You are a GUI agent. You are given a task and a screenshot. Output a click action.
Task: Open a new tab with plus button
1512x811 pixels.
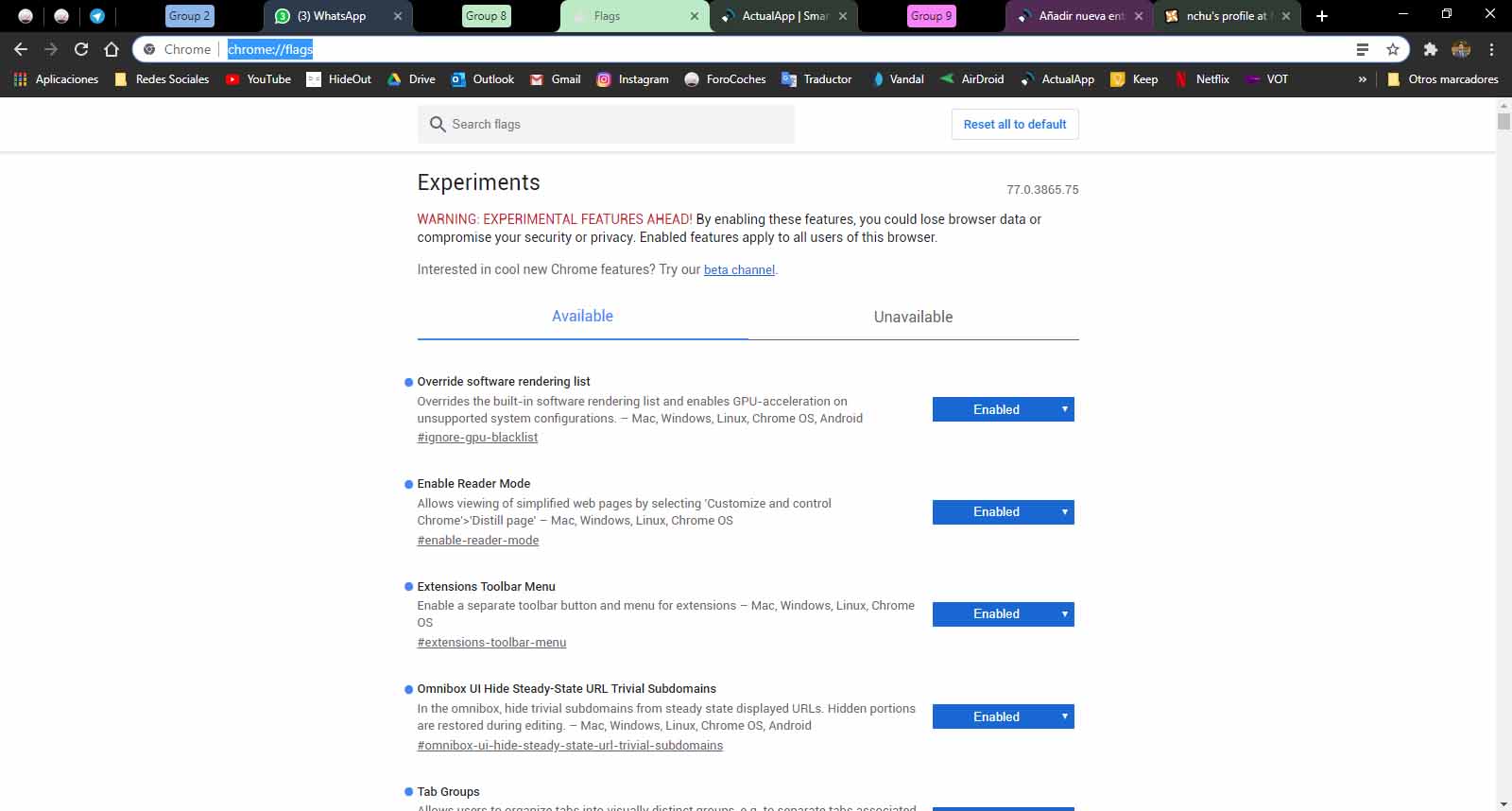pos(1322,16)
